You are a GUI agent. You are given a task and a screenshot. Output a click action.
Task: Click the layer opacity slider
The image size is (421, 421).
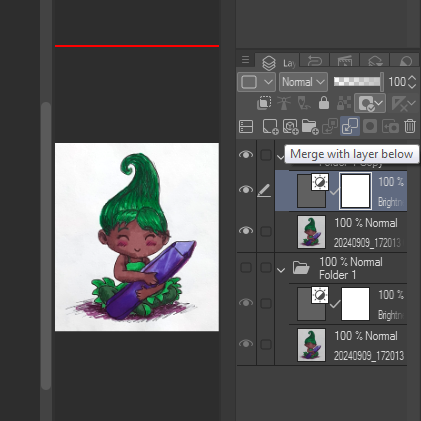point(357,82)
